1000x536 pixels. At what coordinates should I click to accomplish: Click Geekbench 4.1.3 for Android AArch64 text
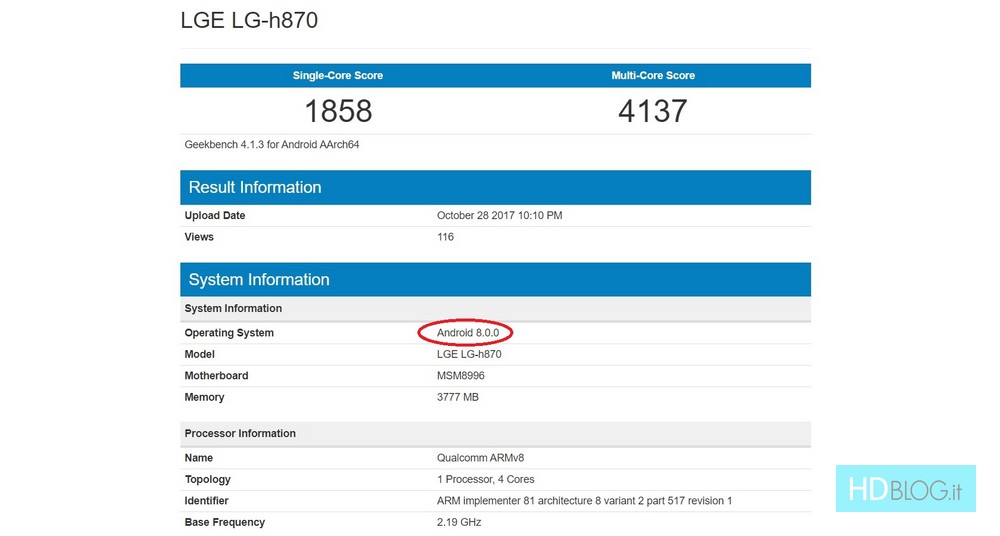click(x=272, y=145)
